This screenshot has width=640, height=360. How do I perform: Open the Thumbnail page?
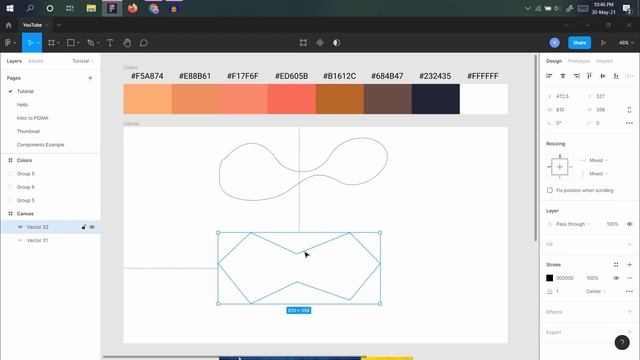28,131
